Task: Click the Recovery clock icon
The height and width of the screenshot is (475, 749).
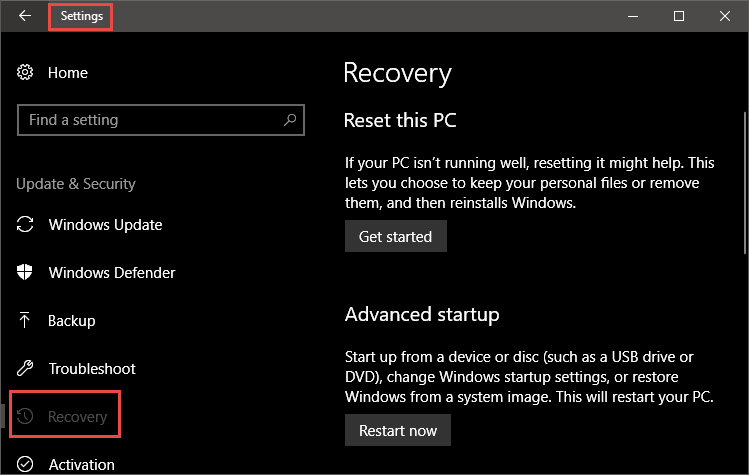Action: (x=25, y=416)
